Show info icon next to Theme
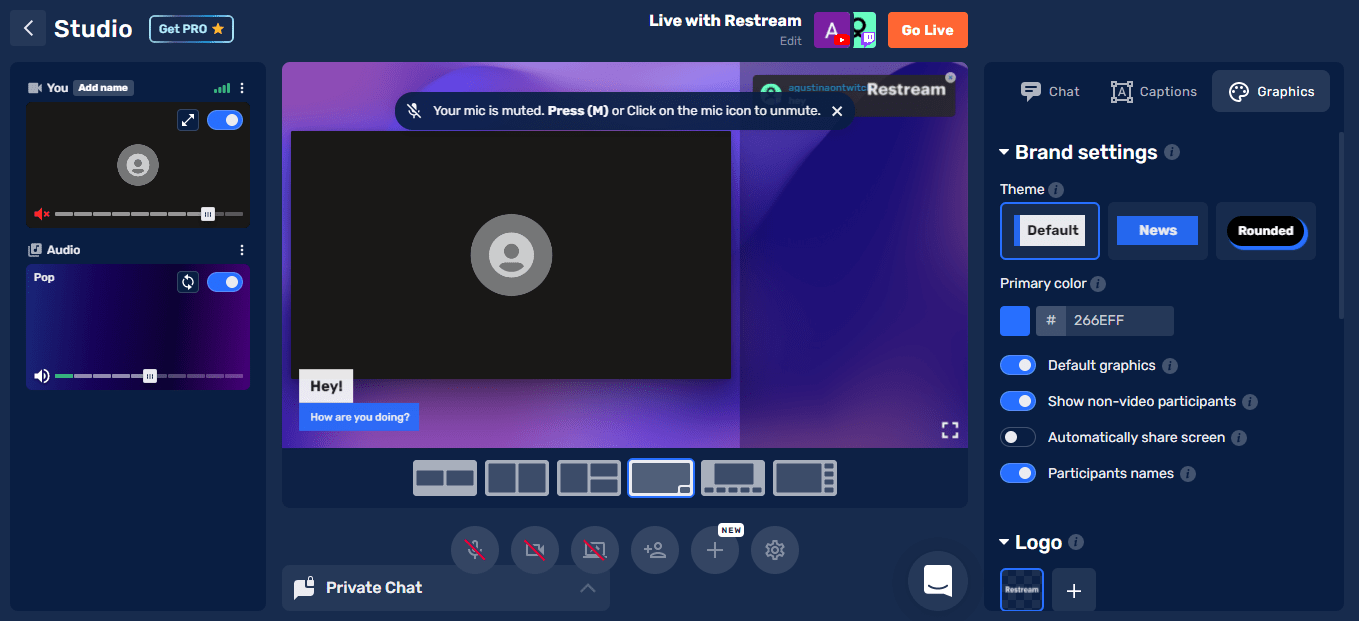 click(x=1056, y=190)
